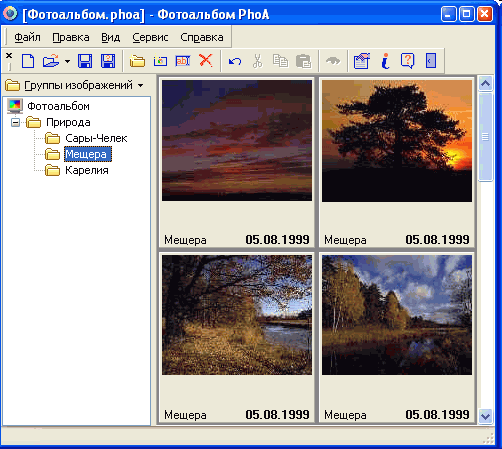Click the scrollbar down arrow in thumbnails
Viewport: 502px width, 449px height.
[x=485, y=416]
